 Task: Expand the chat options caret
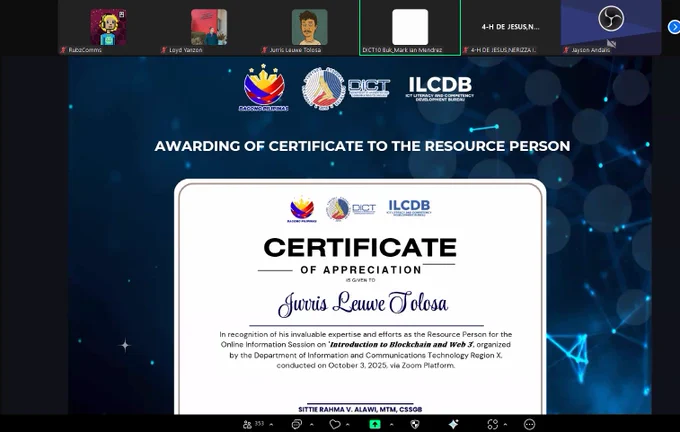tap(311, 424)
